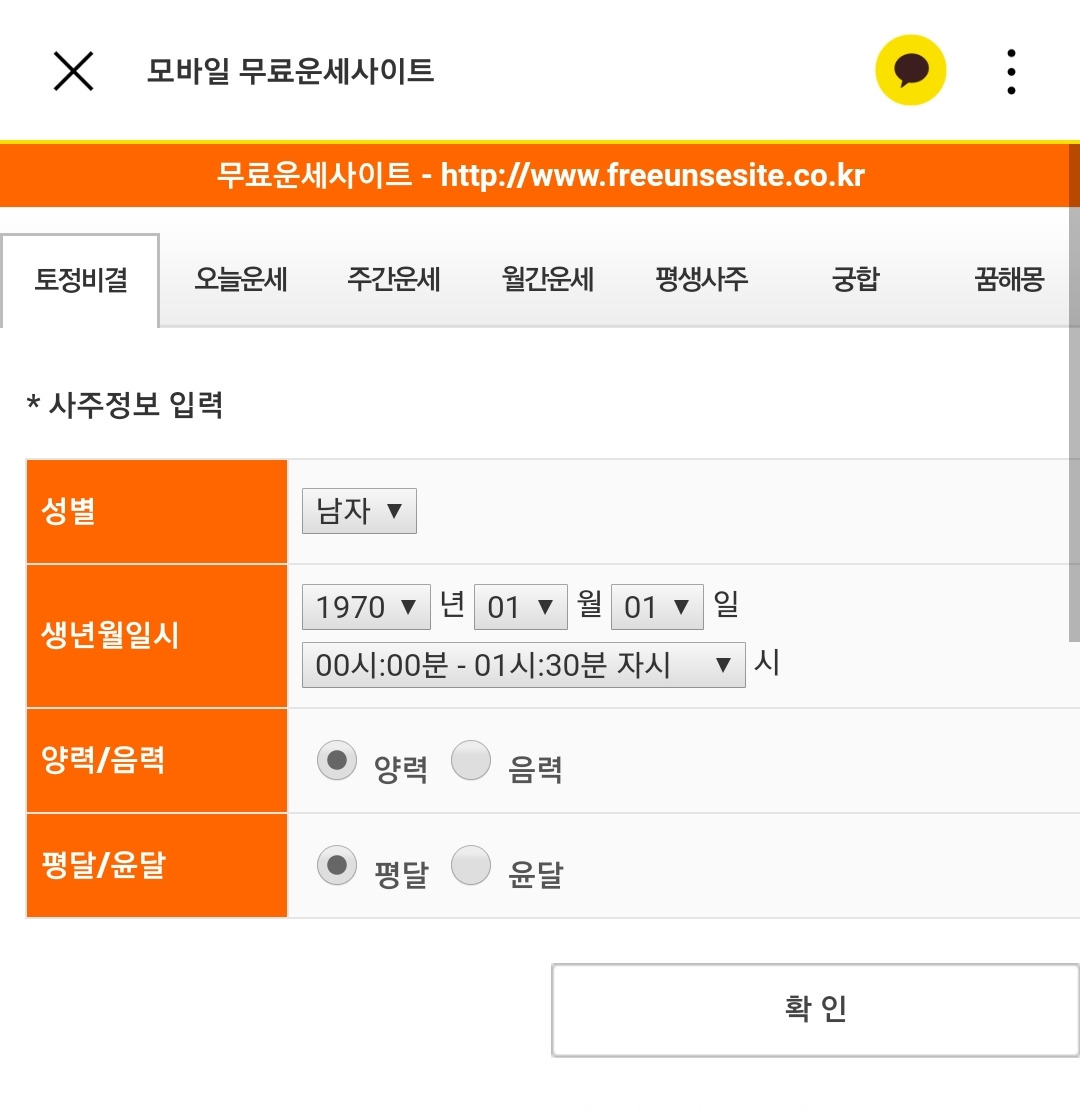Screen dimensions: 1080x1110
Task: Click the page's vertical scrollbar
Action: tap(1074, 393)
